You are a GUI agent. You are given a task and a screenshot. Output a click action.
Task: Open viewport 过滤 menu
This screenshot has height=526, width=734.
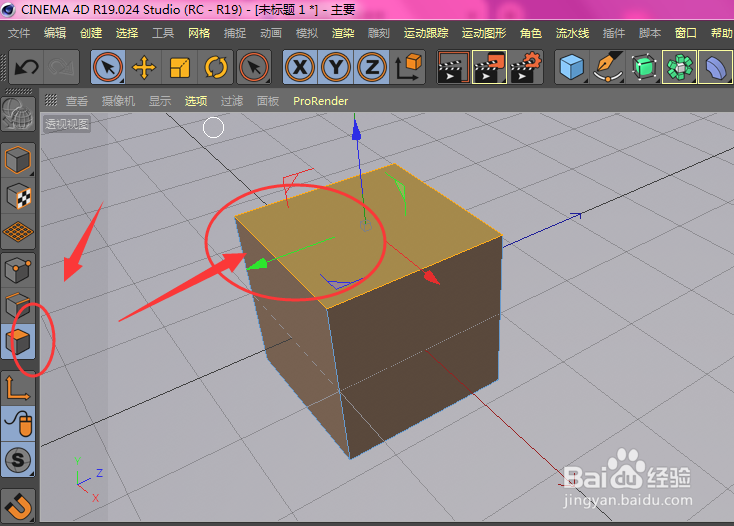pyautogui.click(x=232, y=101)
